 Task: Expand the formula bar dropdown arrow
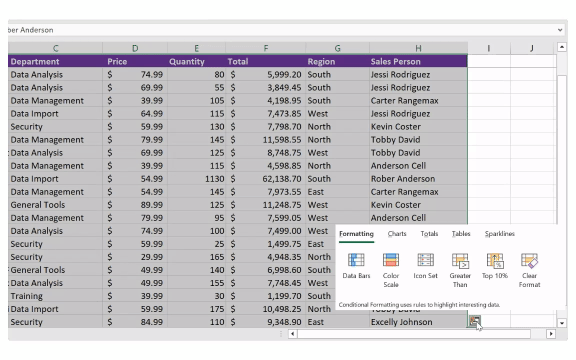(x=560, y=30)
